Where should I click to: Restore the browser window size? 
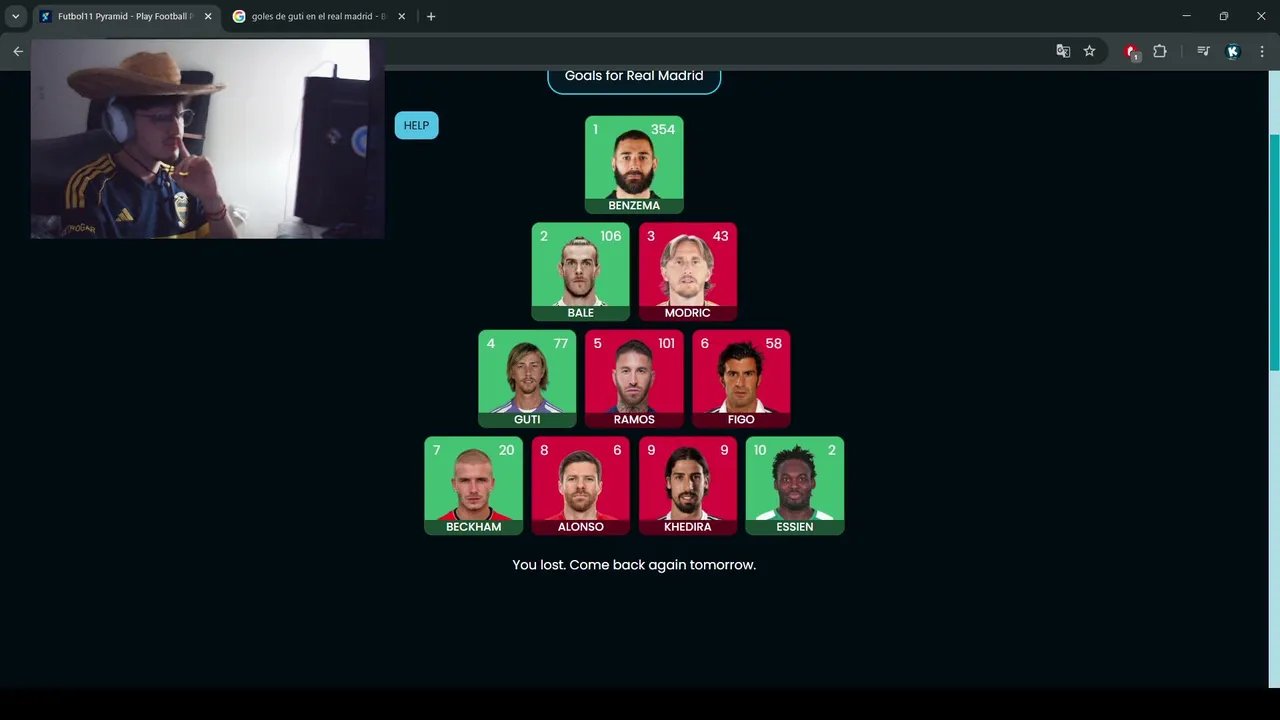coord(1223,16)
